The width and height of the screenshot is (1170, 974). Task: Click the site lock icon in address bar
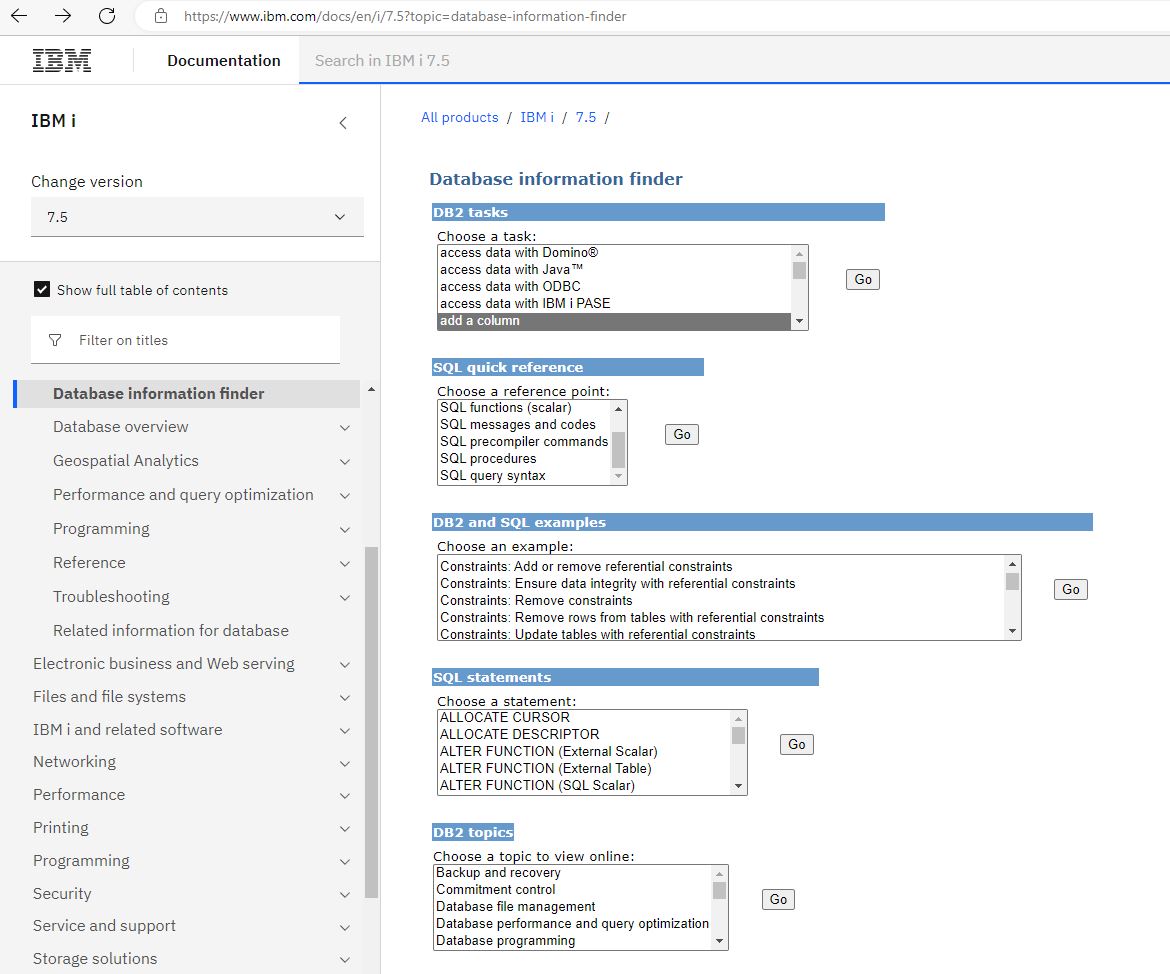pyautogui.click(x=160, y=16)
